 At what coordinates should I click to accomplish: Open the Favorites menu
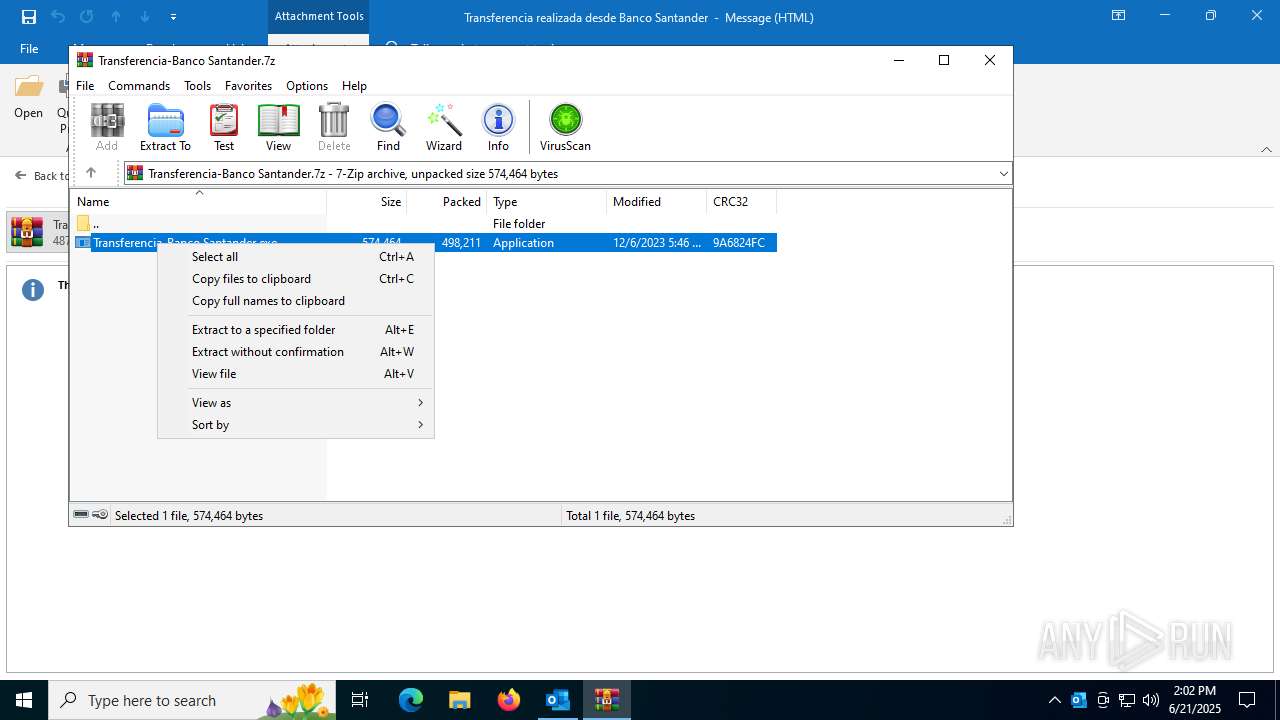(248, 86)
